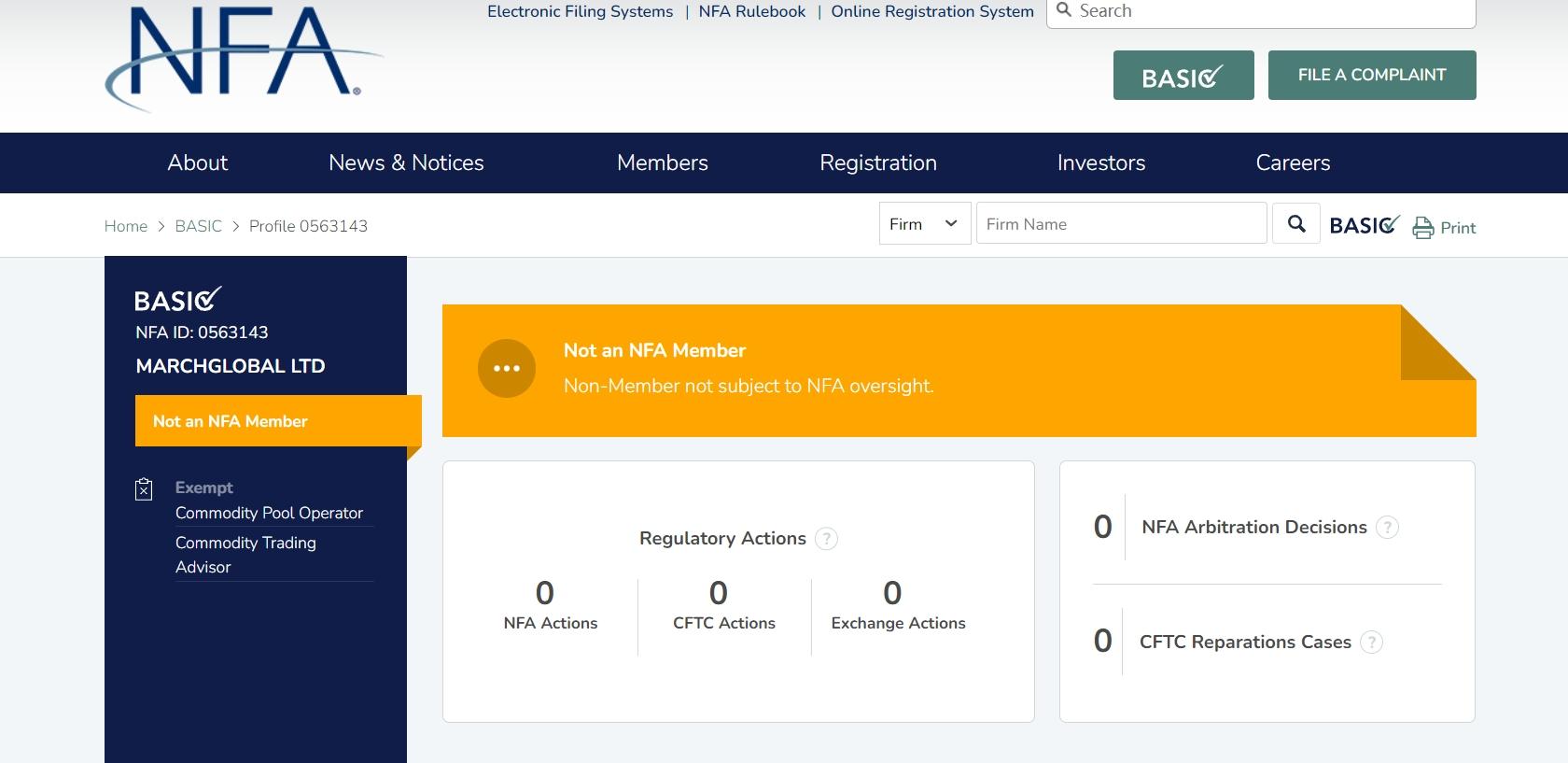
Task: Click the three-dots status icon in orange banner
Action: pyautogui.click(x=507, y=368)
